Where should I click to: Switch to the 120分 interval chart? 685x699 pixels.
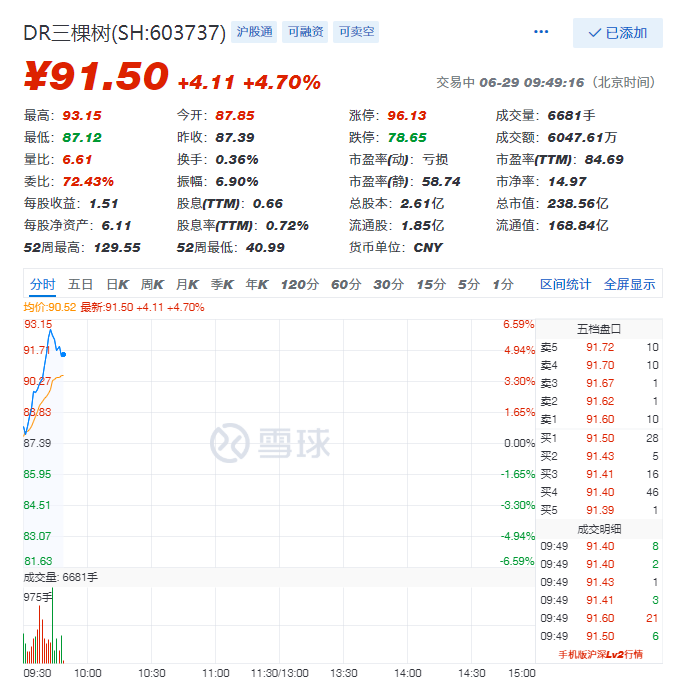tap(299, 285)
